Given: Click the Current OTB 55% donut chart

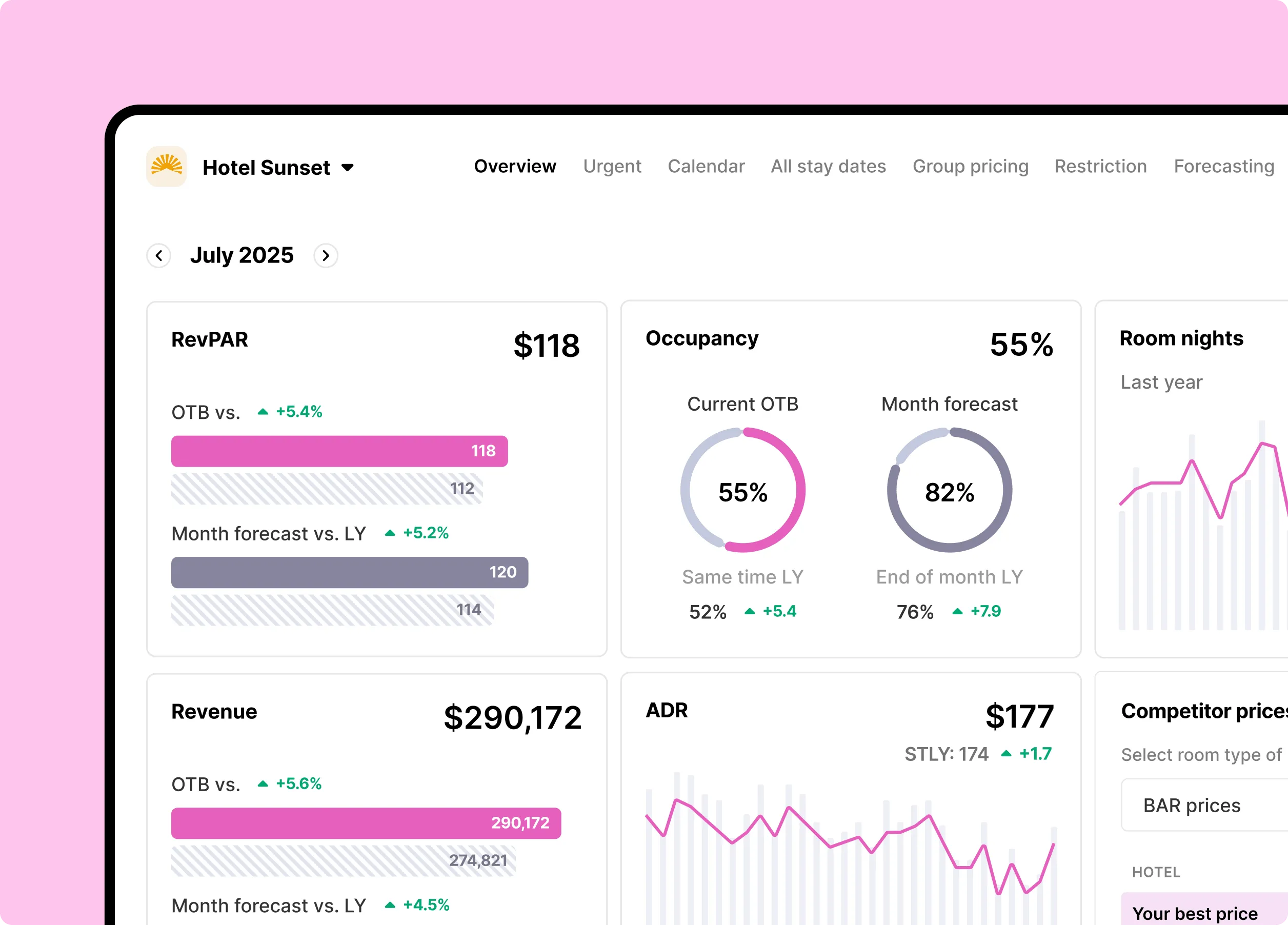Looking at the screenshot, I should 743,490.
